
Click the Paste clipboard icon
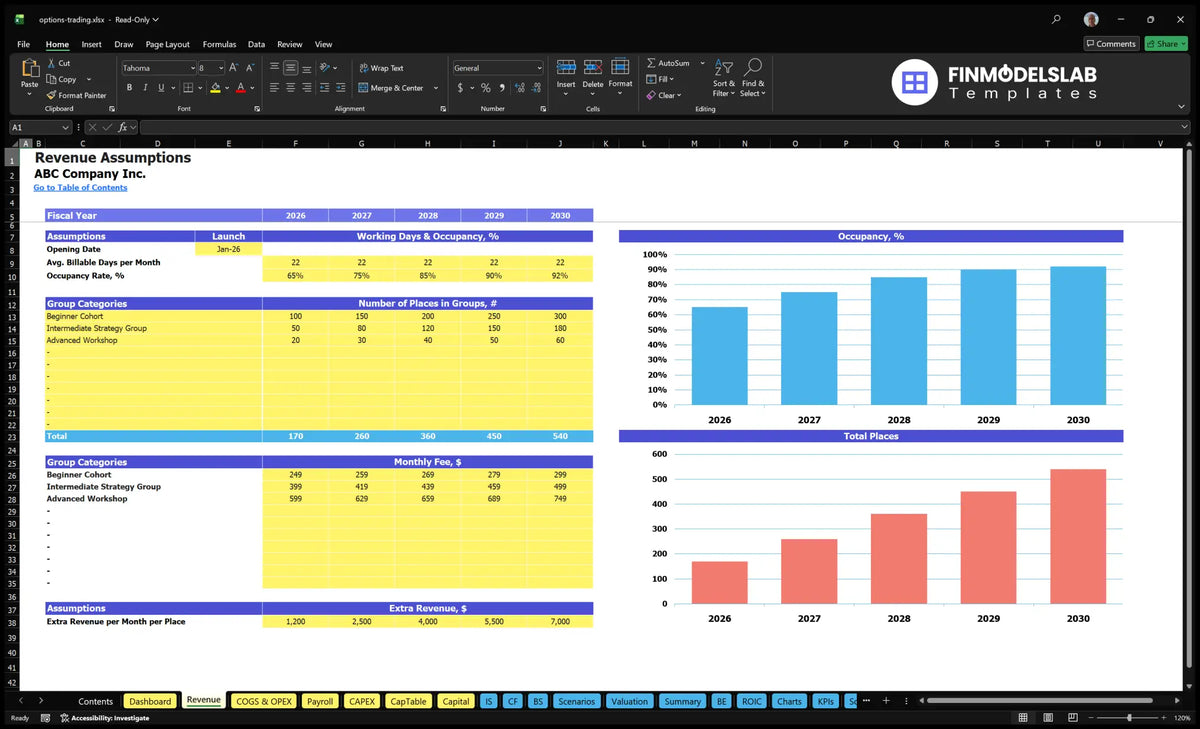coord(29,69)
